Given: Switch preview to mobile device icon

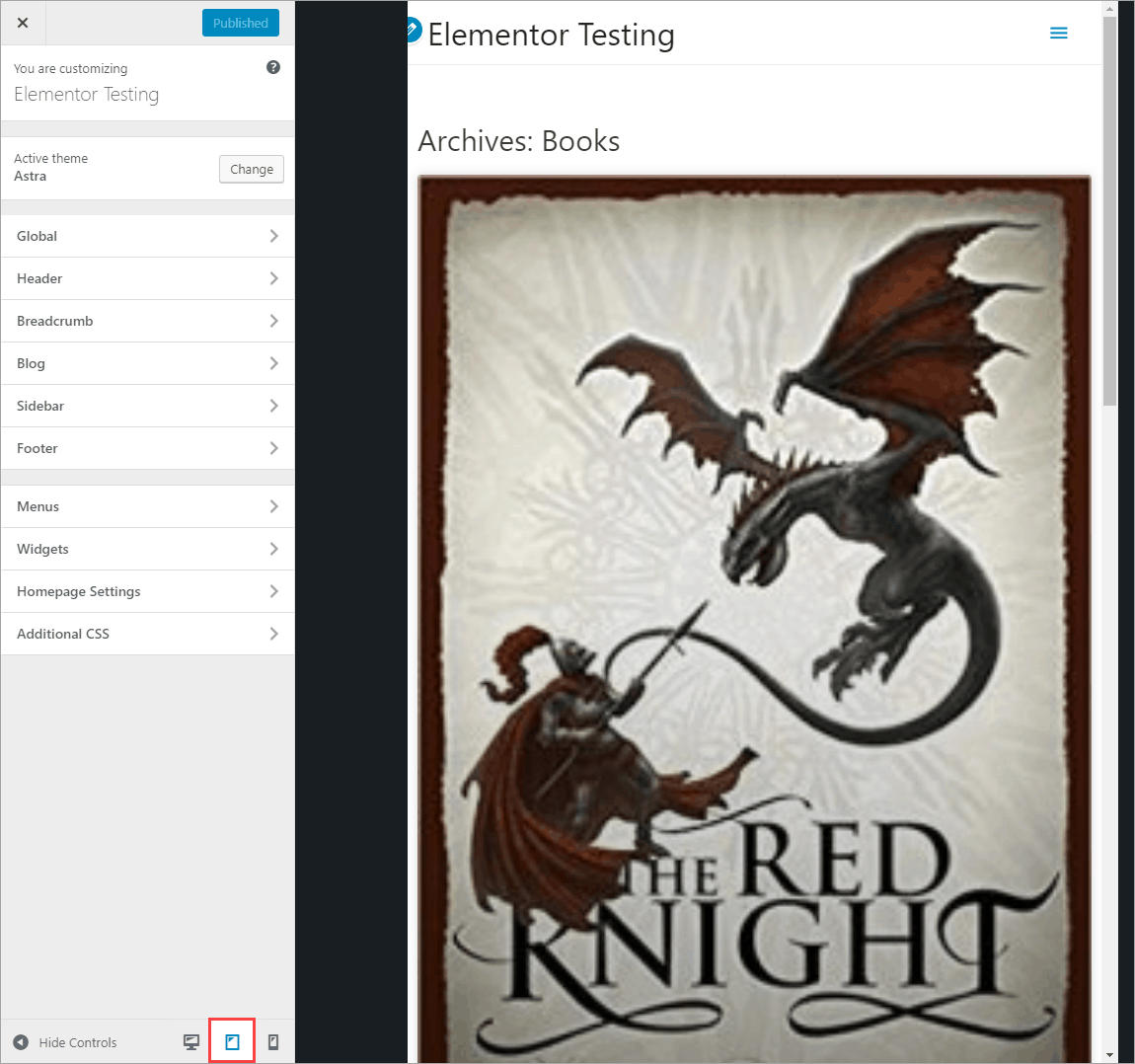Looking at the screenshot, I should tap(272, 1041).
